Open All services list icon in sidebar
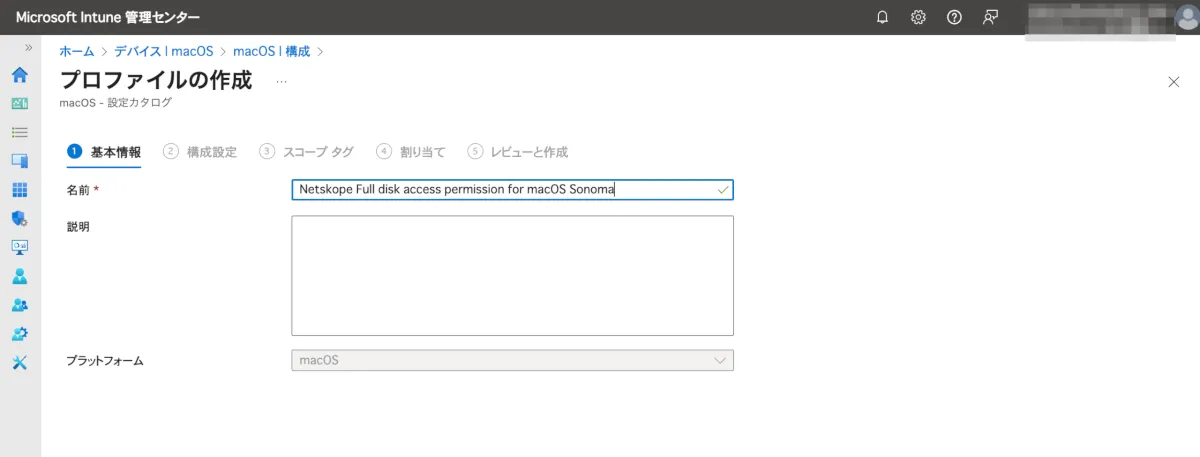1200x457 pixels. [20, 132]
